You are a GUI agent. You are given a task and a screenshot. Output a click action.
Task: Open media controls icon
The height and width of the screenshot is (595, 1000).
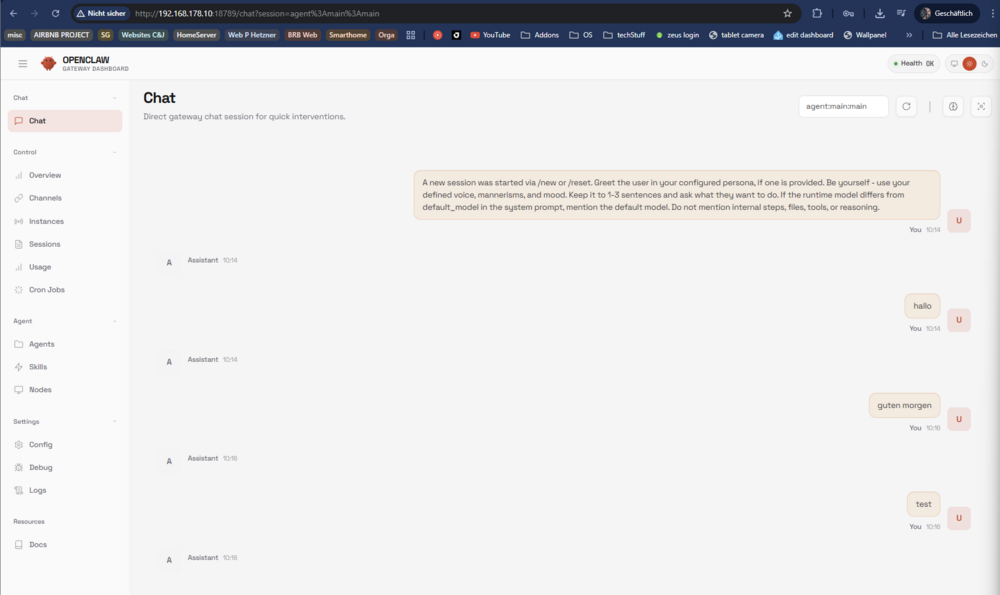[x=901, y=13]
